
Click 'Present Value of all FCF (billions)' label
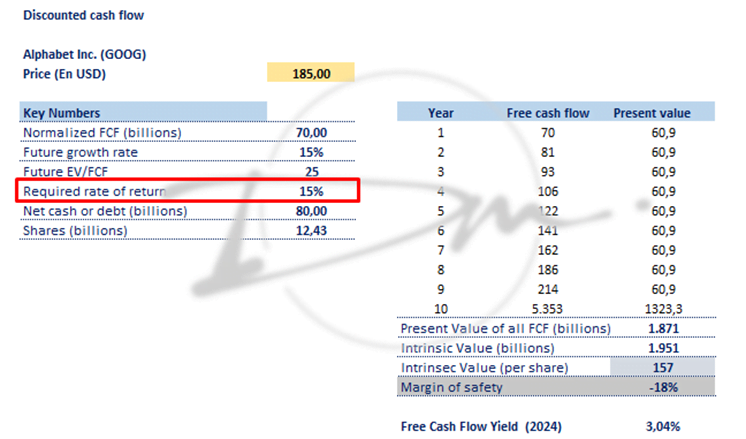click(x=505, y=329)
